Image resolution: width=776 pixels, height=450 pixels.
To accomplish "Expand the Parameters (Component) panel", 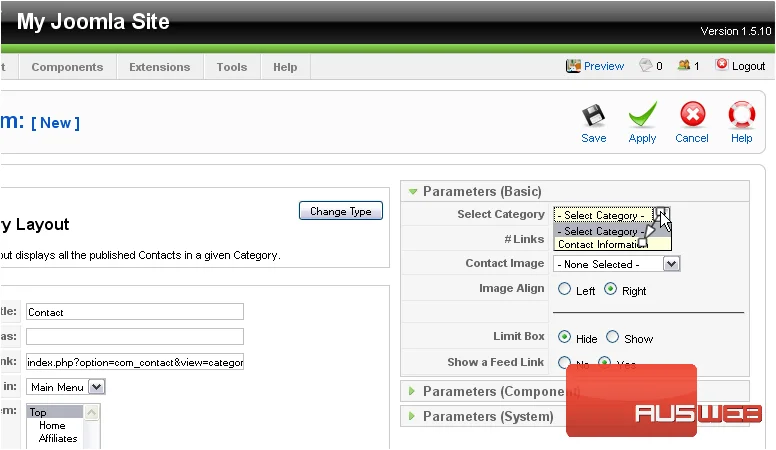I will tap(575, 391).
